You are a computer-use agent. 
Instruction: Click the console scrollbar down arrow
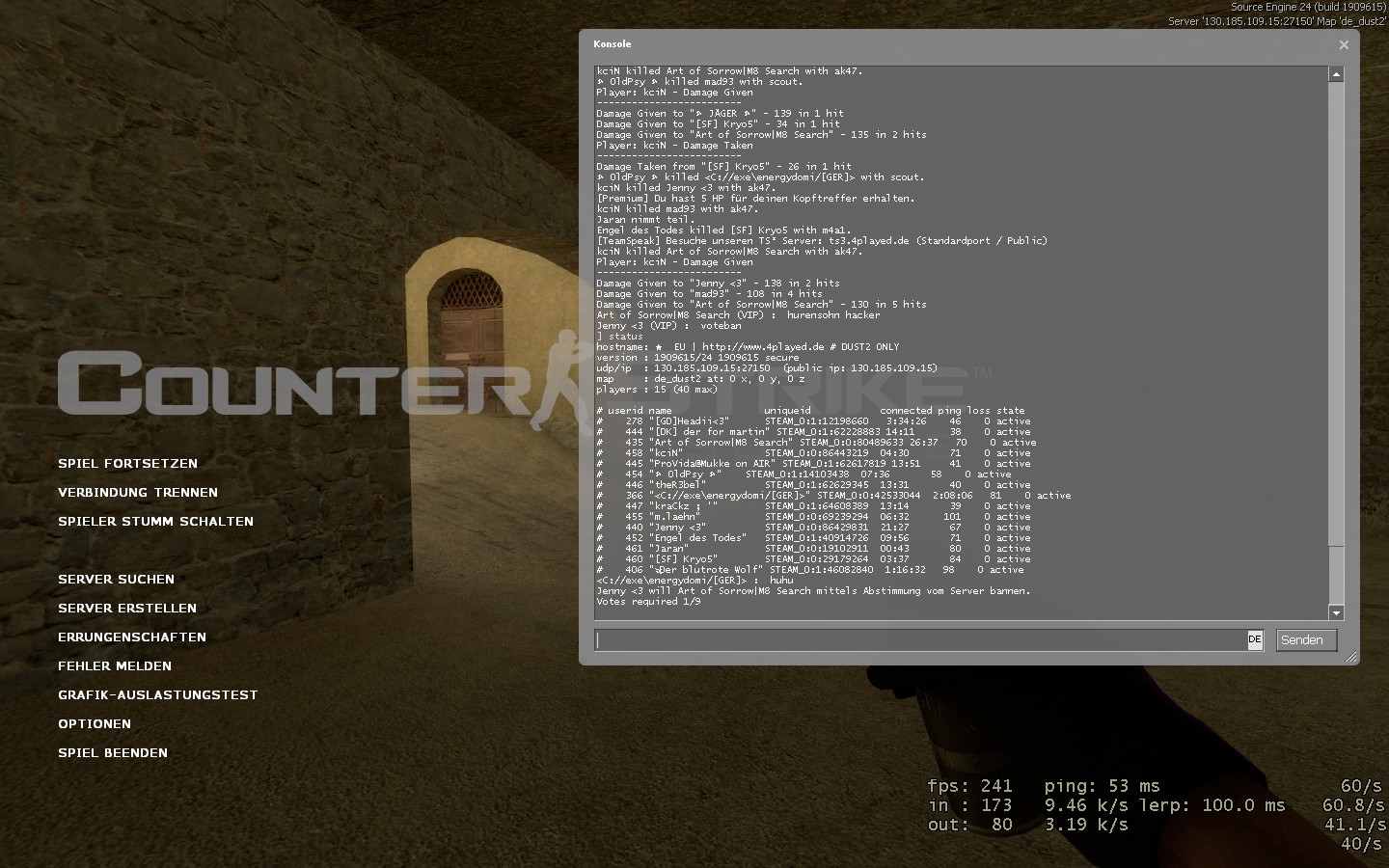point(1336,612)
